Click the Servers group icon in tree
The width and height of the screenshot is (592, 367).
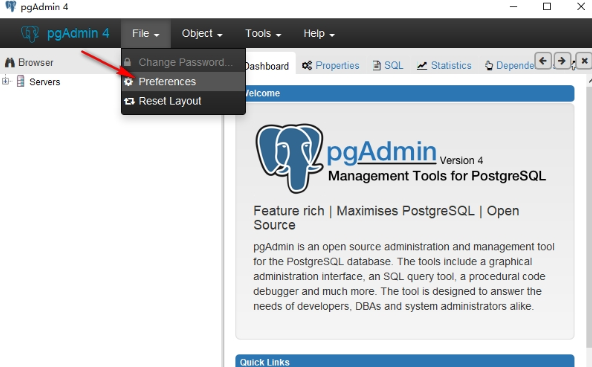[x=21, y=81]
